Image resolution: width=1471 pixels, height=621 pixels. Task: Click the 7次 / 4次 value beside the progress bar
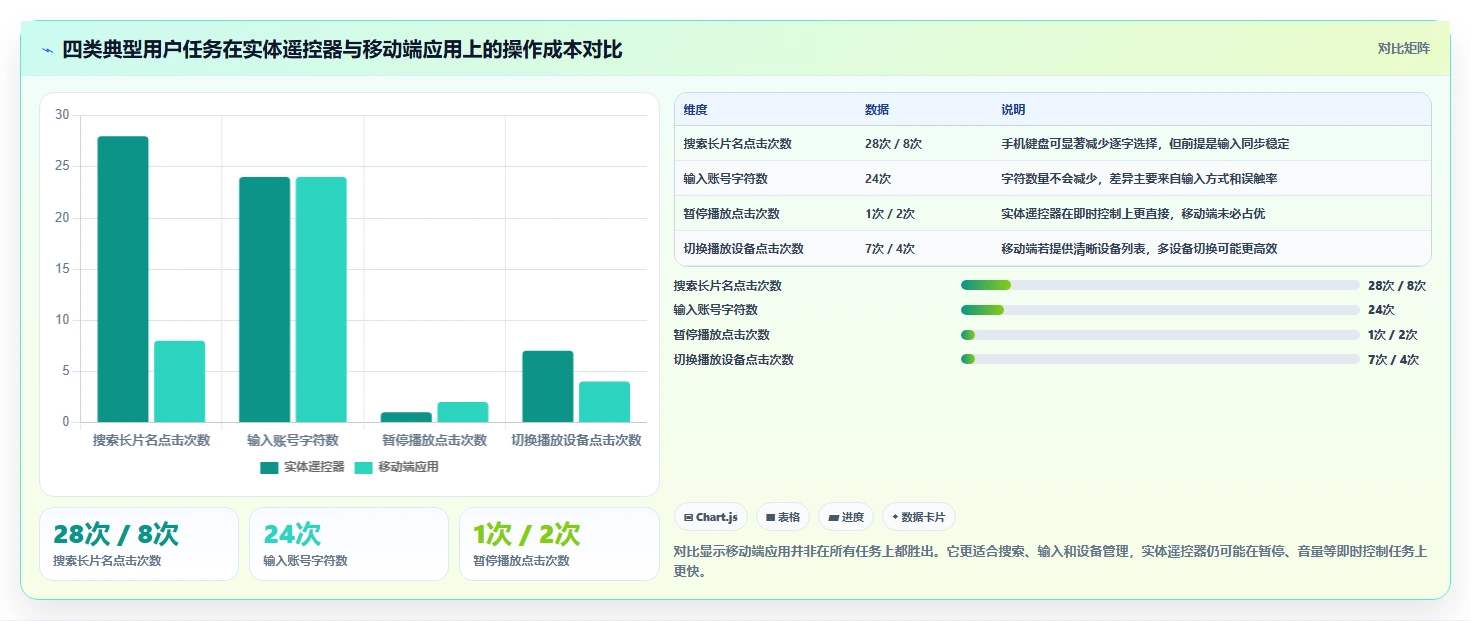1393,360
